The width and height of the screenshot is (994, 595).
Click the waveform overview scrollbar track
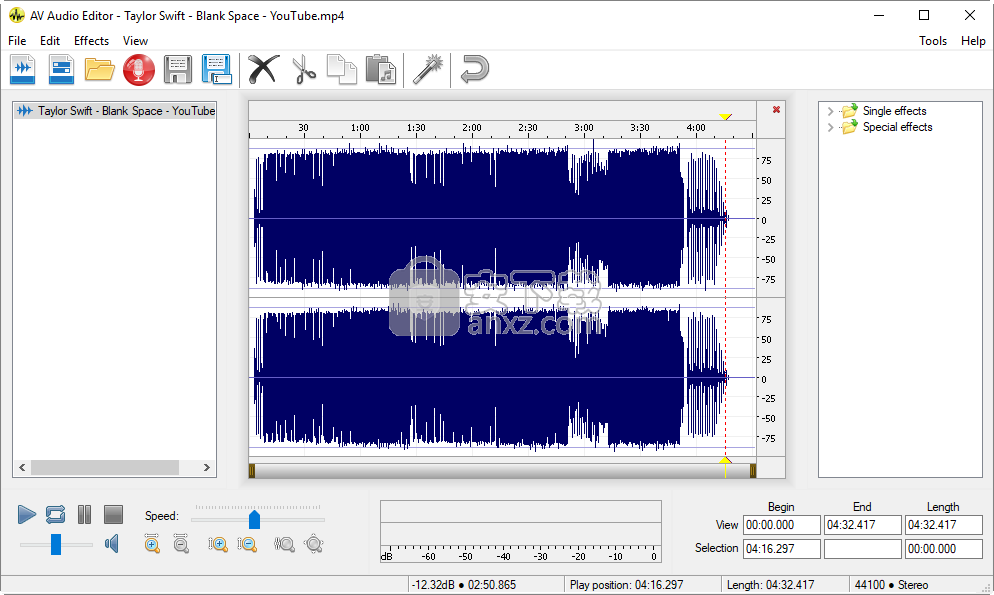502,471
